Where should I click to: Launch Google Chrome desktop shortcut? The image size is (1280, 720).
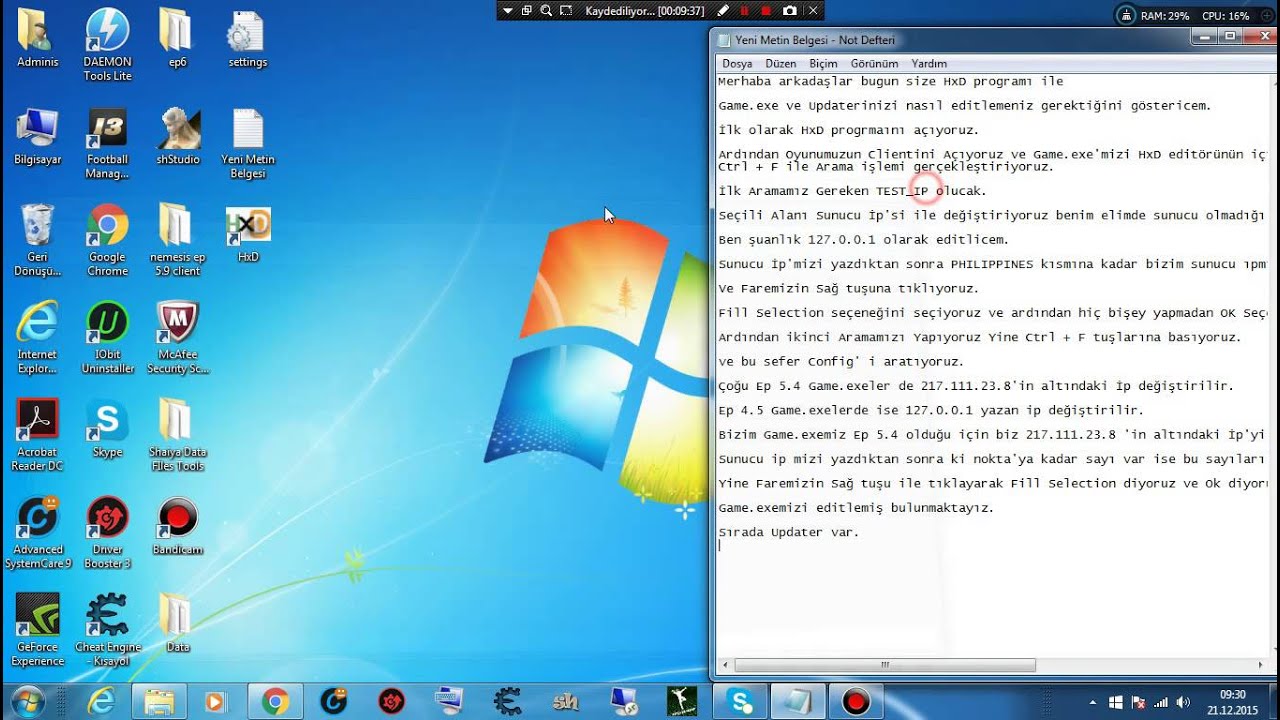pyautogui.click(x=107, y=240)
